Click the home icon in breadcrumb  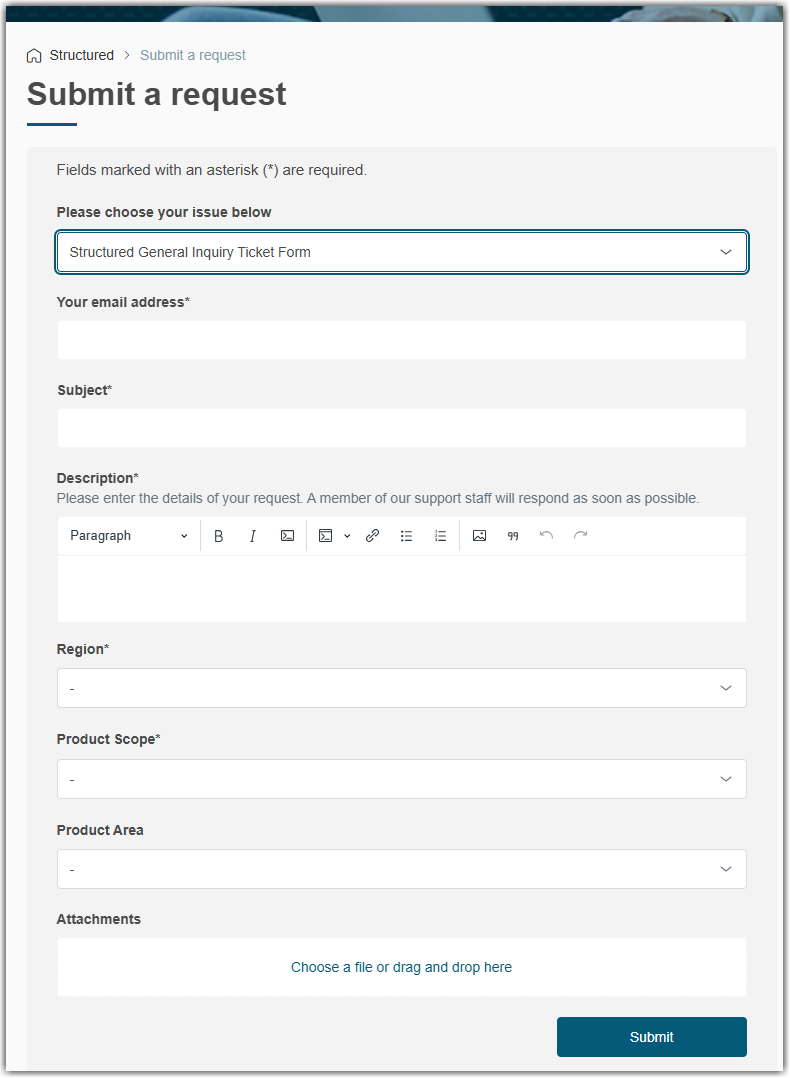pos(35,56)
